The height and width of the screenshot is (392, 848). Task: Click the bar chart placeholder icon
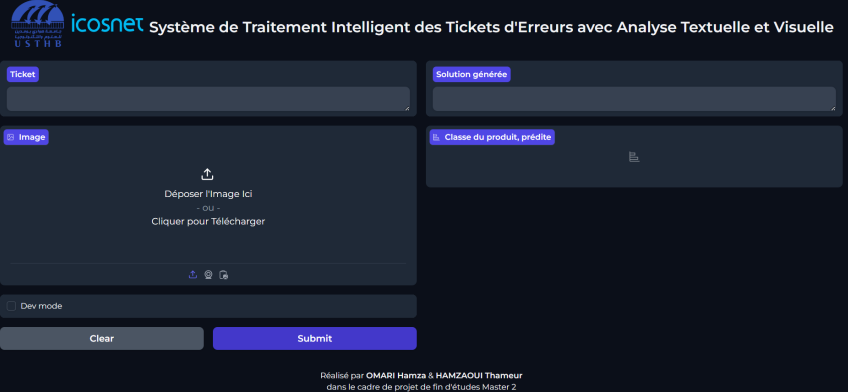[634, 157]
